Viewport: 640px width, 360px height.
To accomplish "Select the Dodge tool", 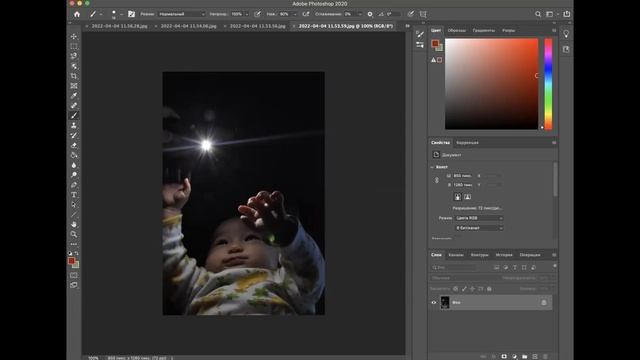I will click(x=74, y=175).
